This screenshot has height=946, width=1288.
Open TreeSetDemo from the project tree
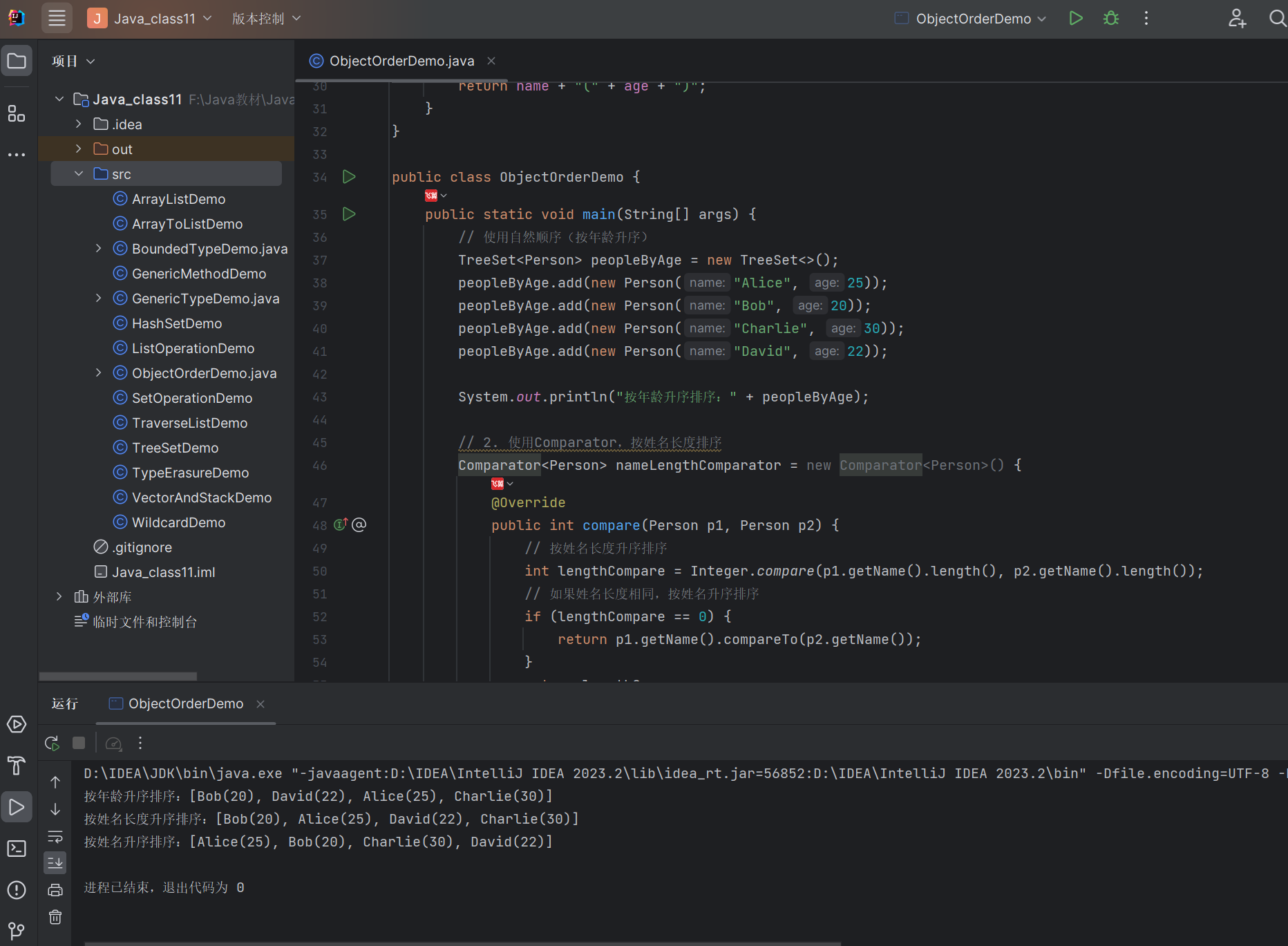point(175,448)
